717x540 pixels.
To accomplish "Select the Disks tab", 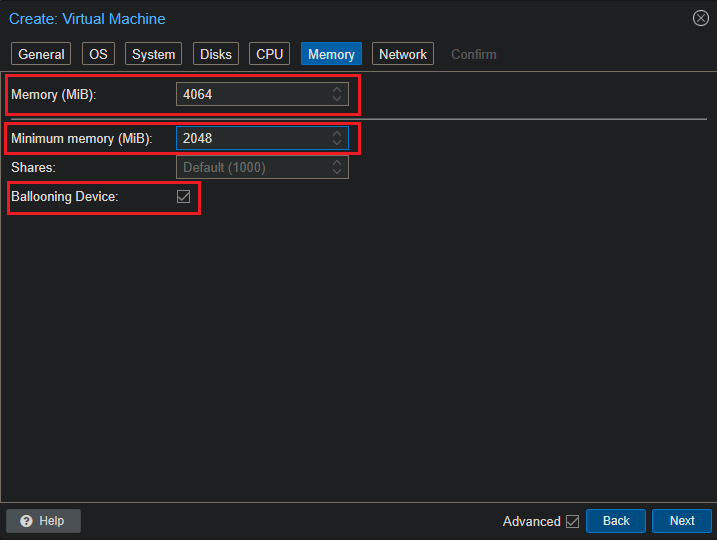I will click(x=215, y=54).
